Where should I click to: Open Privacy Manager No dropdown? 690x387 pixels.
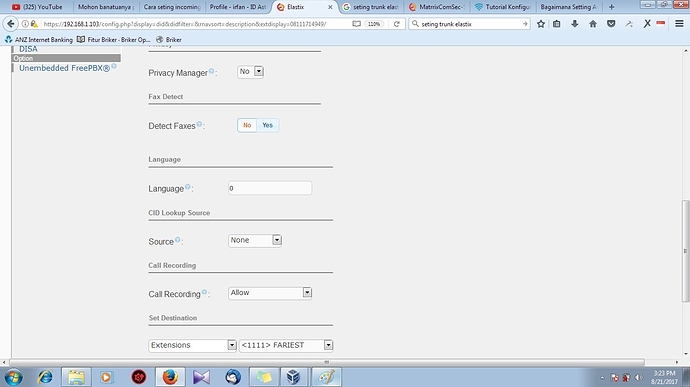click(x=250, y=71)
